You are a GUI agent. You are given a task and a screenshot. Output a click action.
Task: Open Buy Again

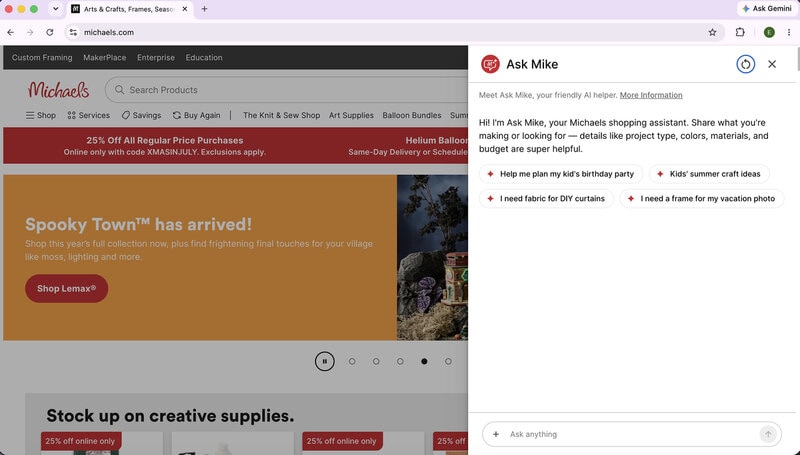click(196, 115)
